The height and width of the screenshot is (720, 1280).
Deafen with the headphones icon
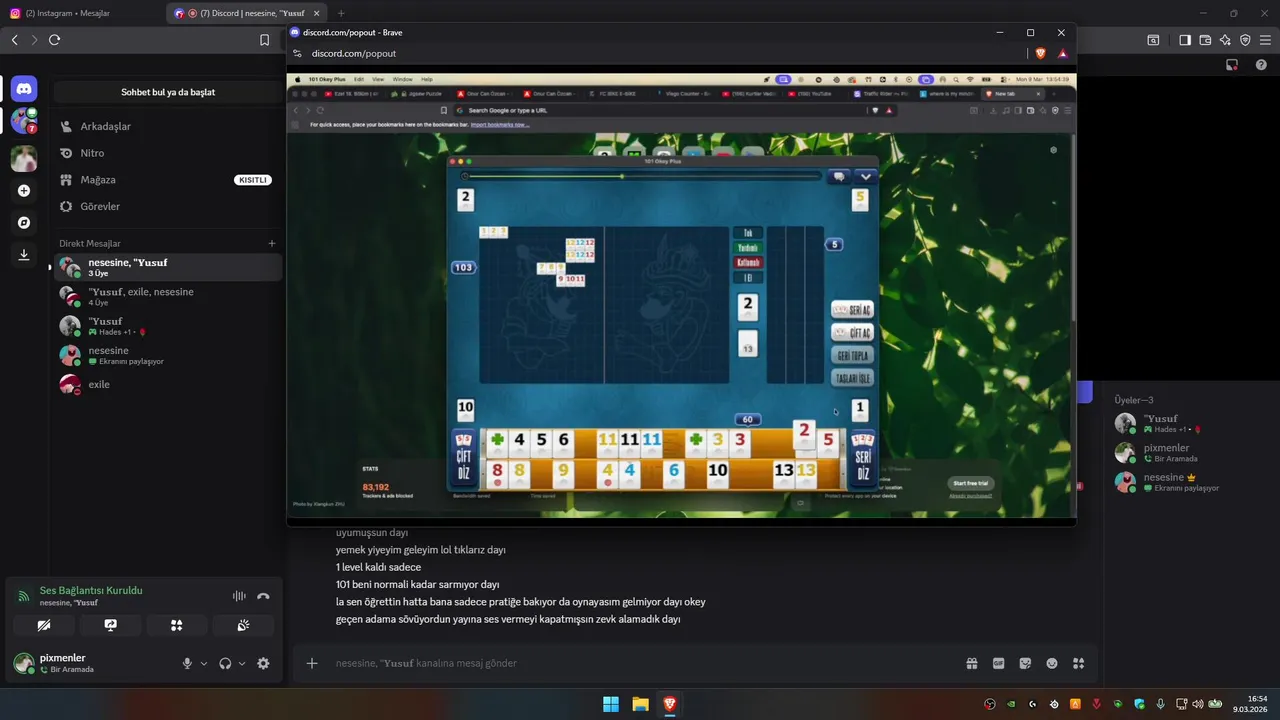tap(225, 663)
